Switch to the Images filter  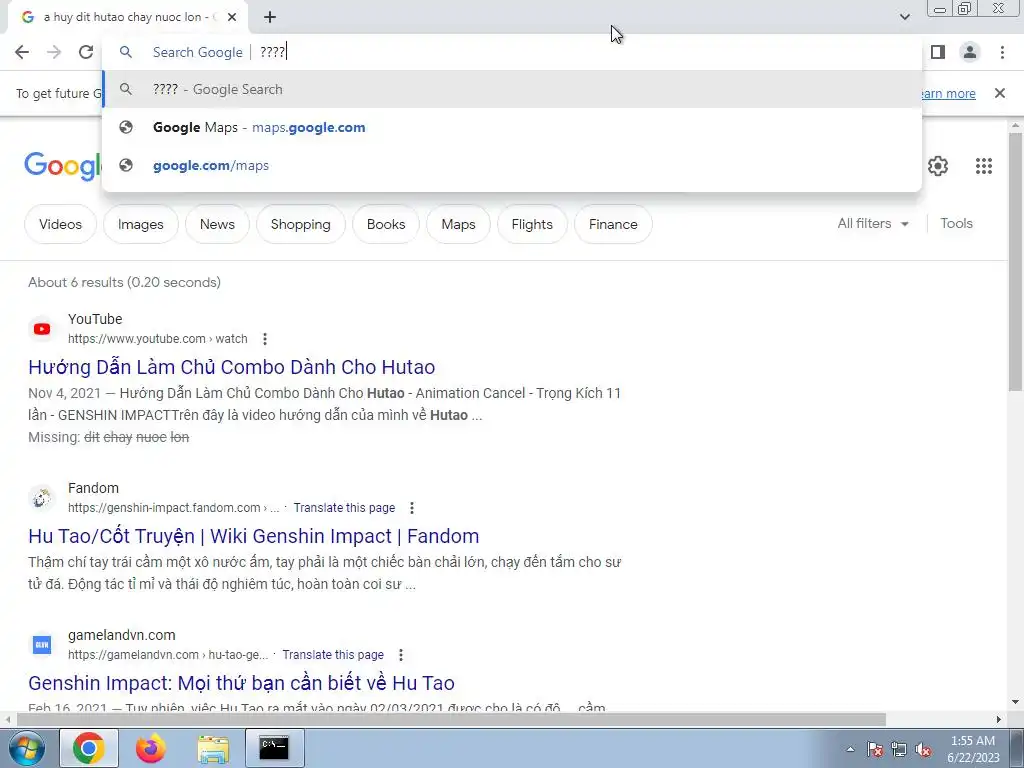(x=140, y=224)
